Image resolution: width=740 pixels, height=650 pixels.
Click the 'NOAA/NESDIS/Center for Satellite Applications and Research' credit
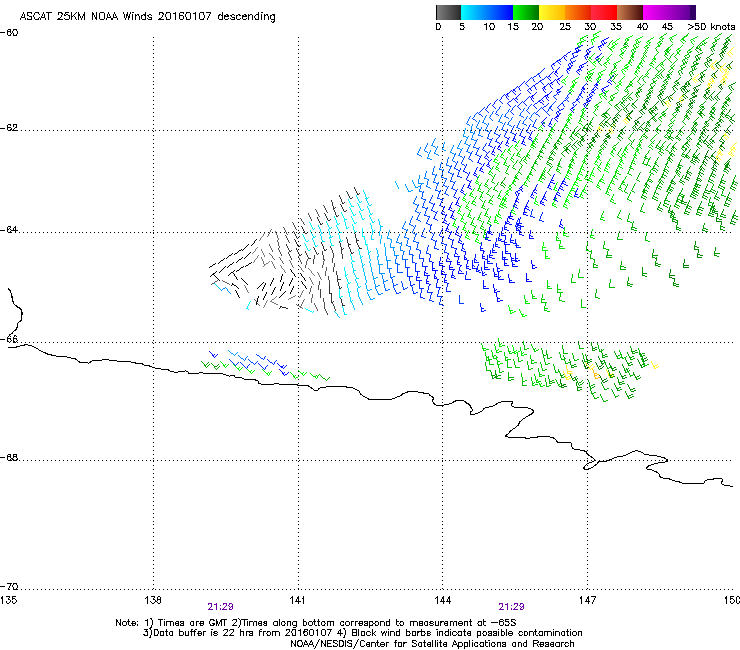(432, 644)
